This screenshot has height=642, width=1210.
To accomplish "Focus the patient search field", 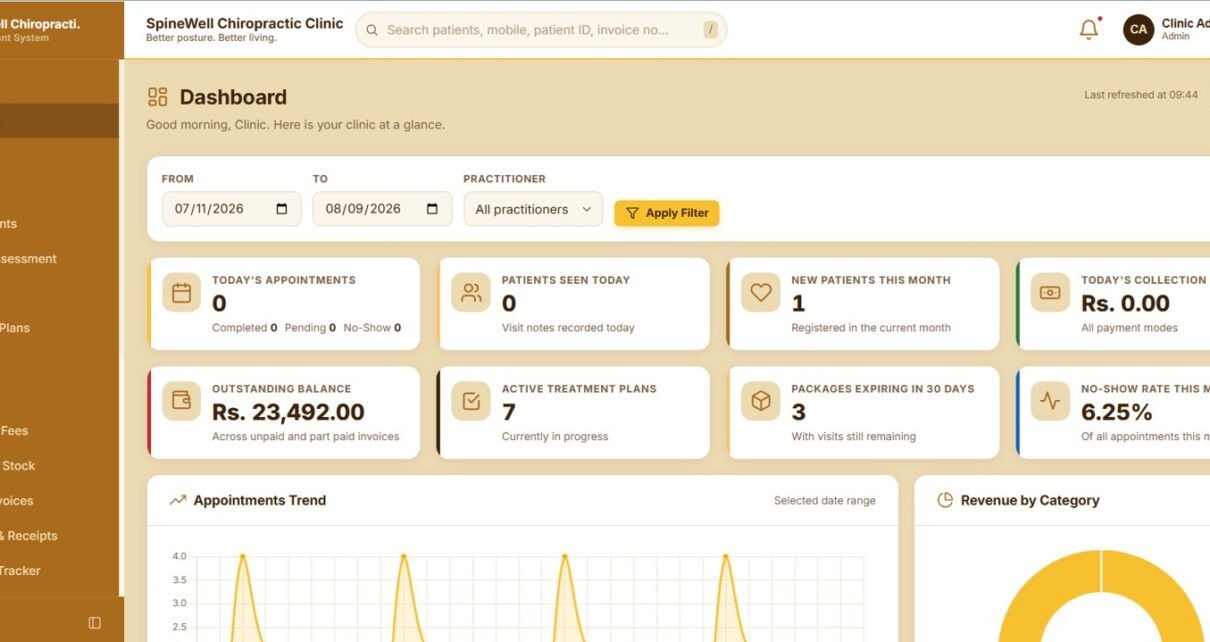I will point(541,30).
